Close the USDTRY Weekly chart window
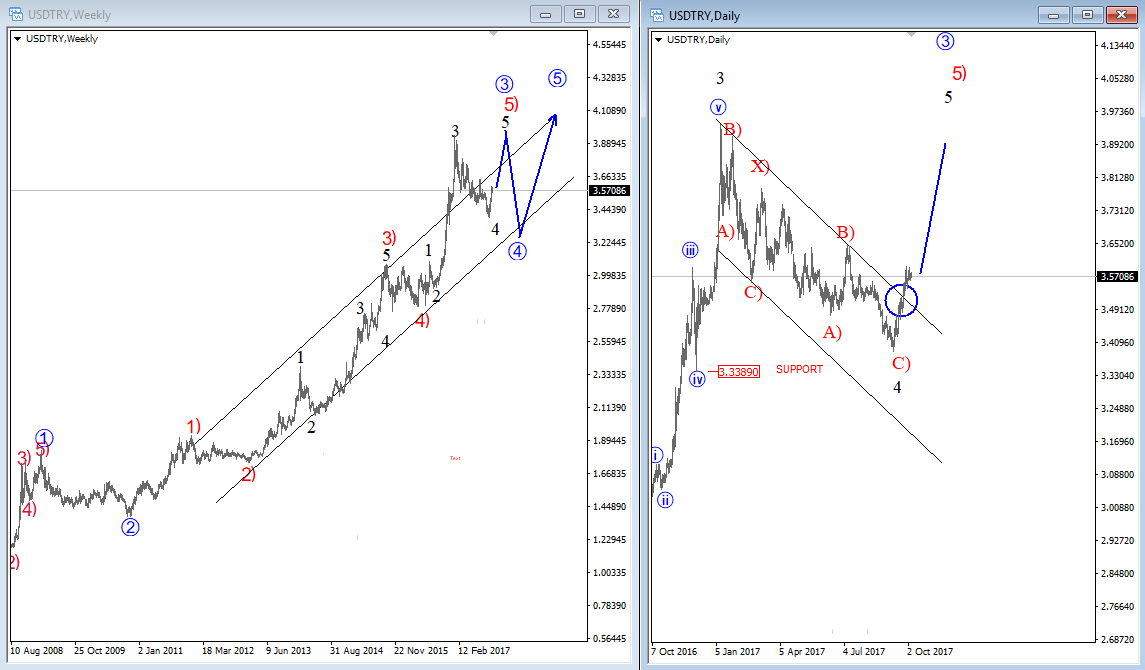The width and height of the screenshot is (1145, 670). (611, 14)
